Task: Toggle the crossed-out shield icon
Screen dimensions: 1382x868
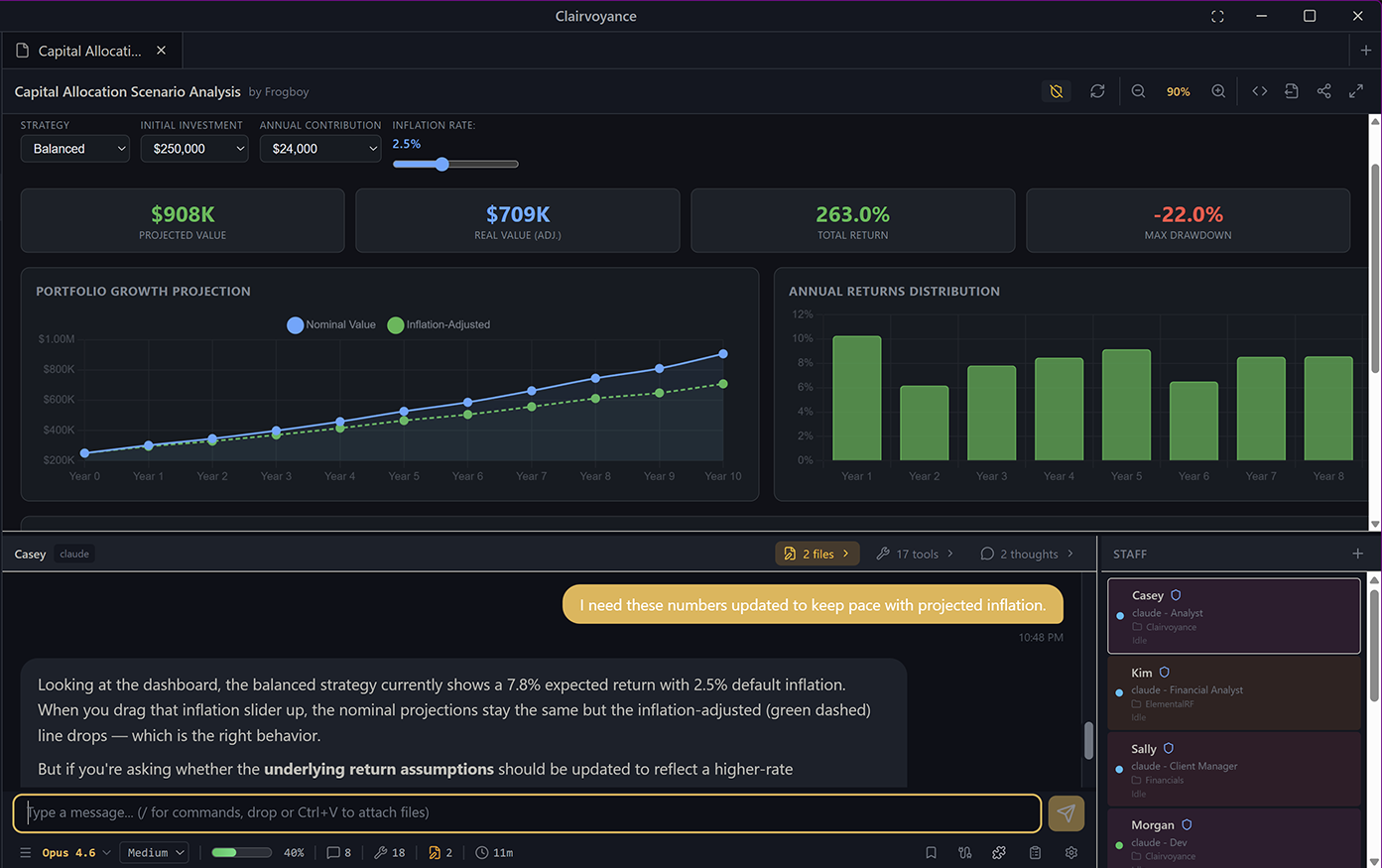Action: coord(1057,91)
